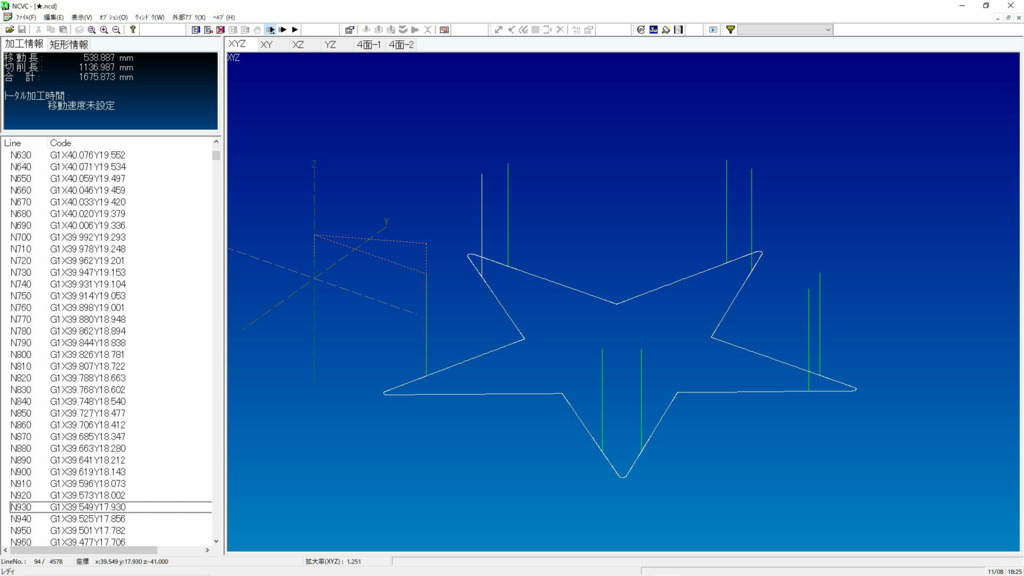Click the zoom in magnifier icon
1024x576 pixels.
click(x=104, y=29)
